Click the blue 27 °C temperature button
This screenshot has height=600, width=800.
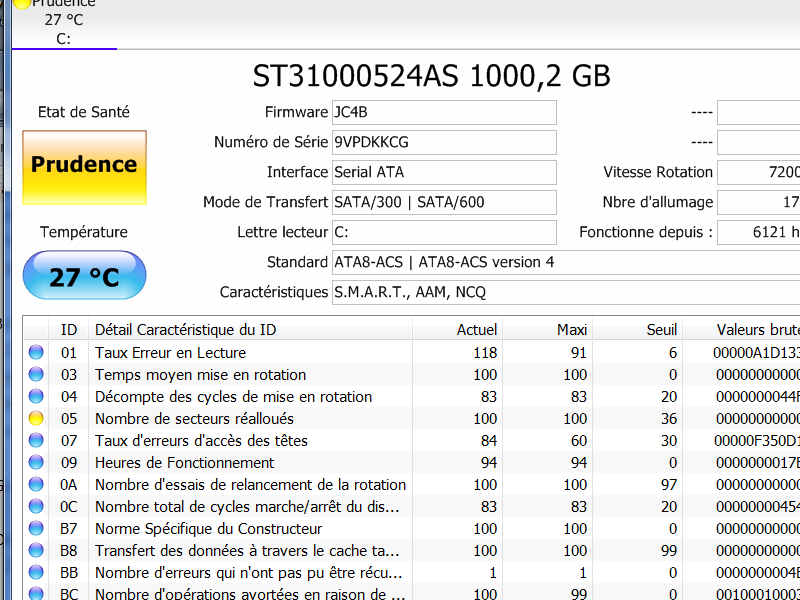(84, 275)
